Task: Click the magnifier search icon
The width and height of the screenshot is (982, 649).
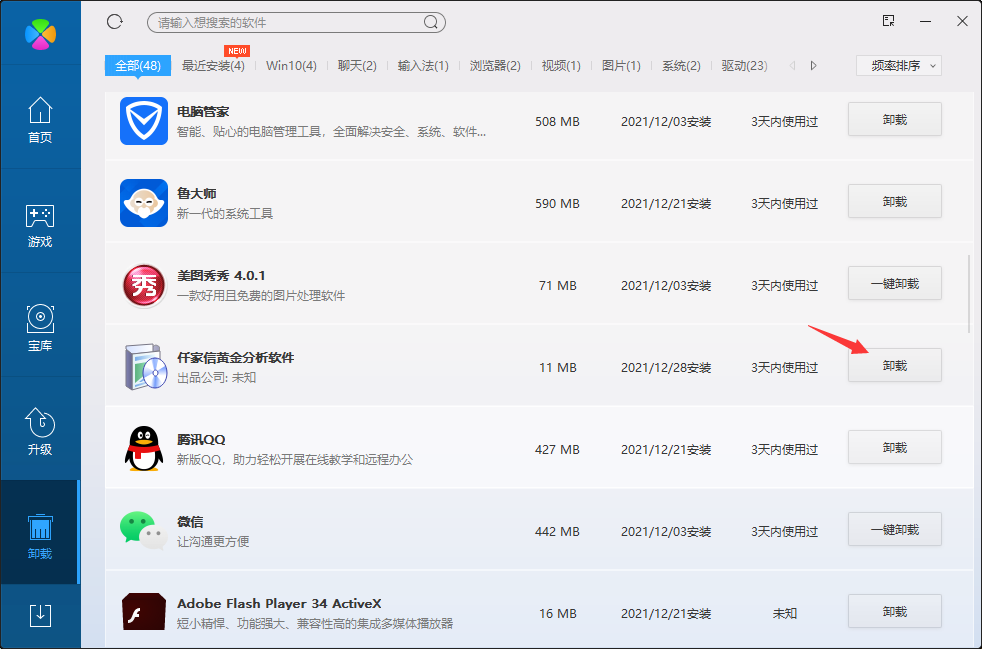Action: click(431, 22)
